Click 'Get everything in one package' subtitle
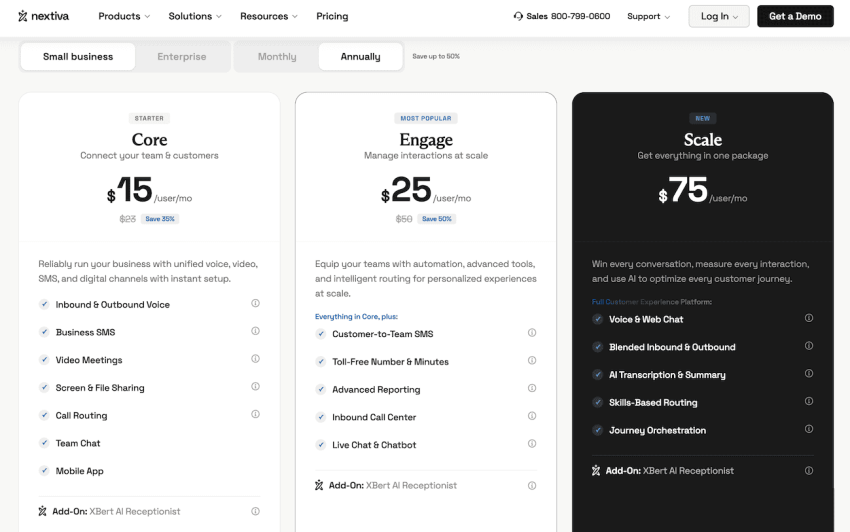The image size is (850, 532). tap(703, 156)
